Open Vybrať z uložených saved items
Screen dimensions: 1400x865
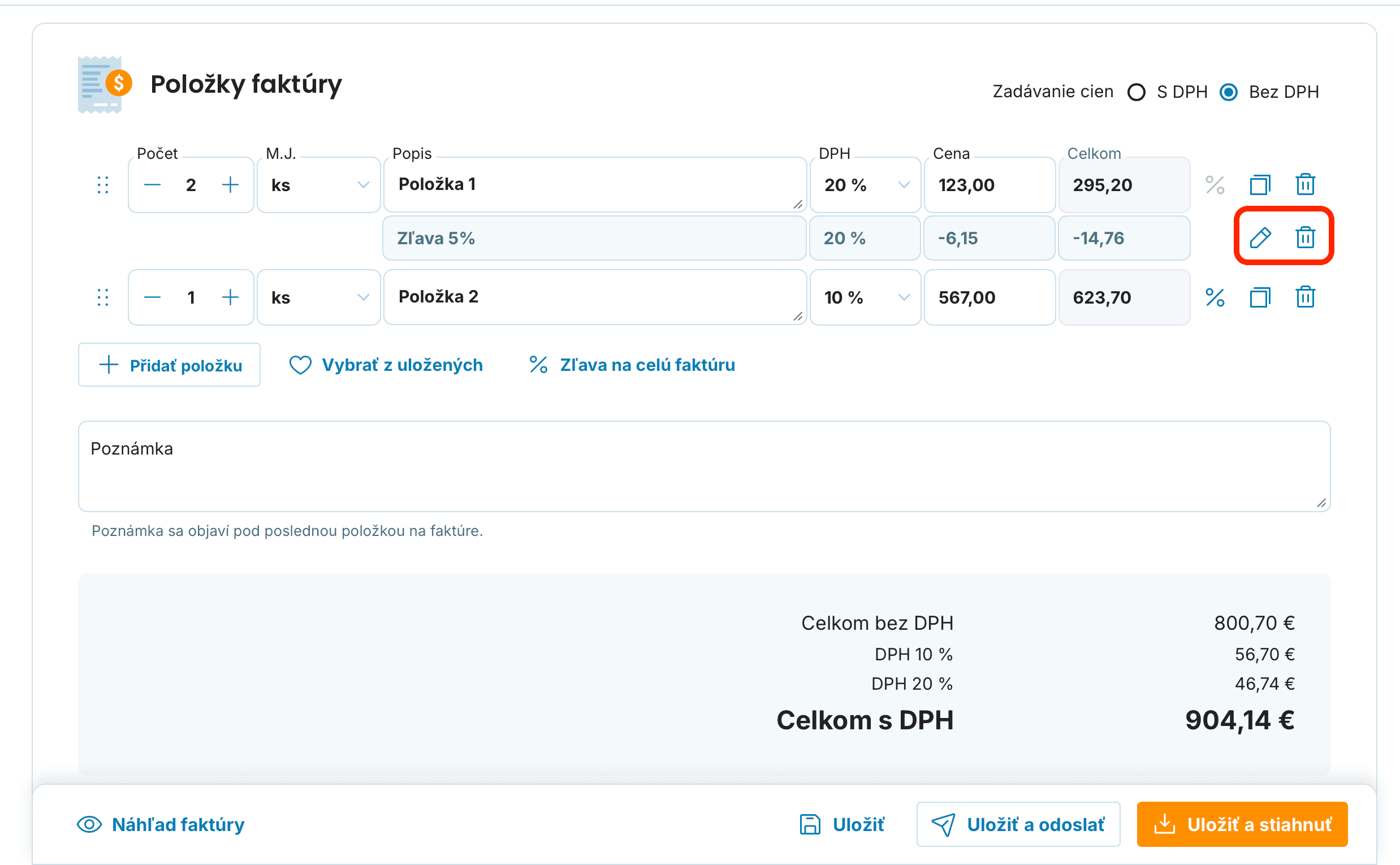tap(386, 365)
